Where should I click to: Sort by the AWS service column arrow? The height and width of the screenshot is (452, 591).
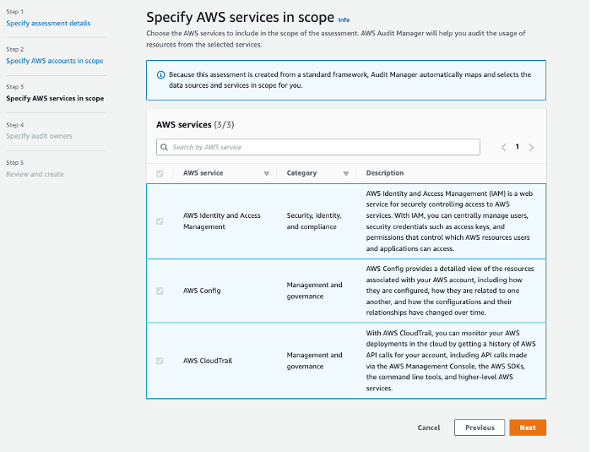point(266,173)
